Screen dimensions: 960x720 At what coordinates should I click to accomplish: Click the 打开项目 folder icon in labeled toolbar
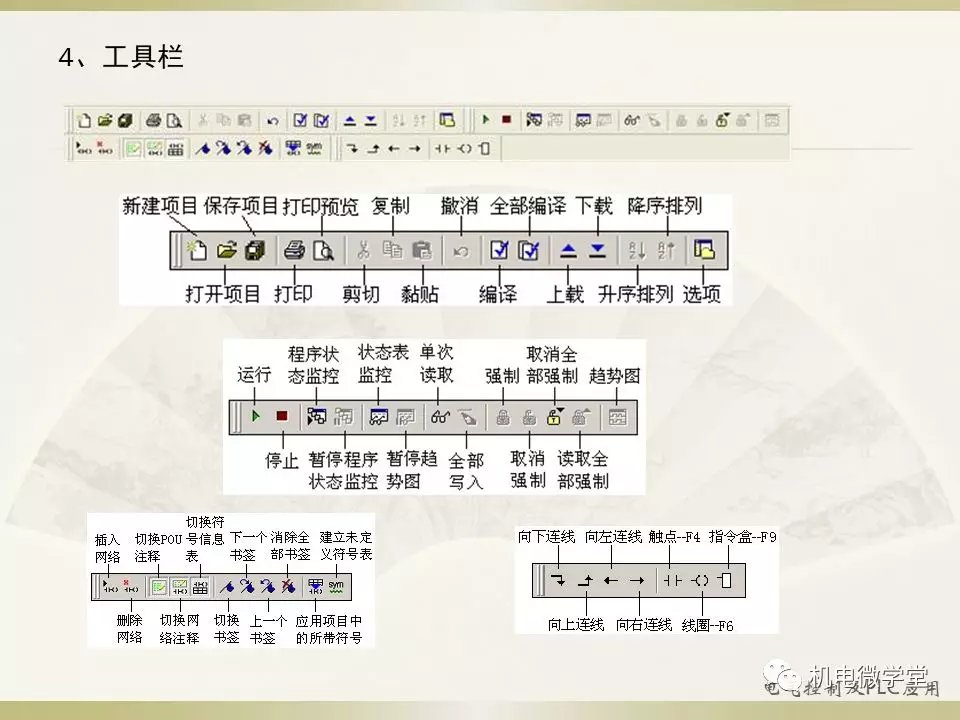(x=225, y=251)
